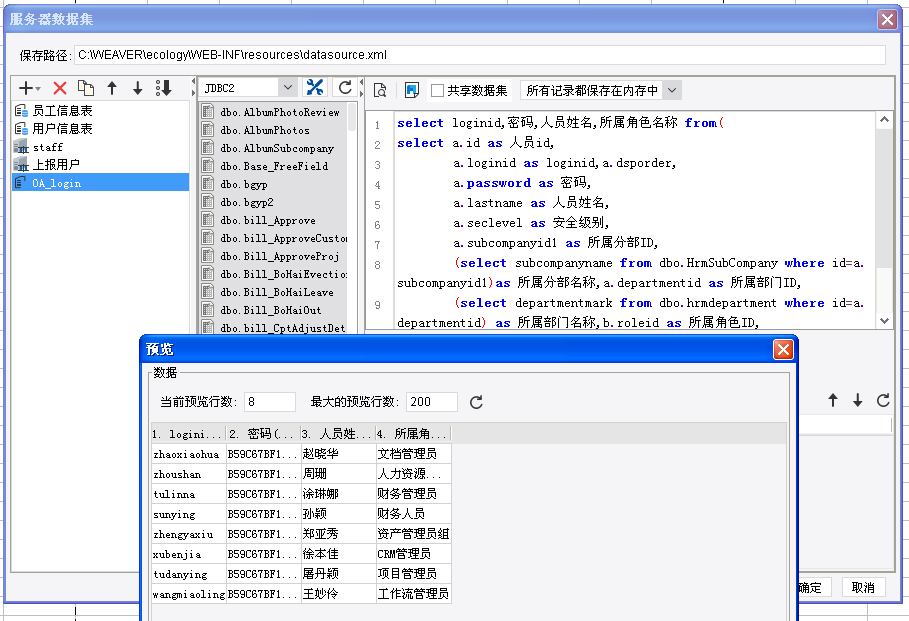The height and width of the screenshot is (621, 909).
Task: Click the copy dataset icon
Action: [x=86, y=88]
